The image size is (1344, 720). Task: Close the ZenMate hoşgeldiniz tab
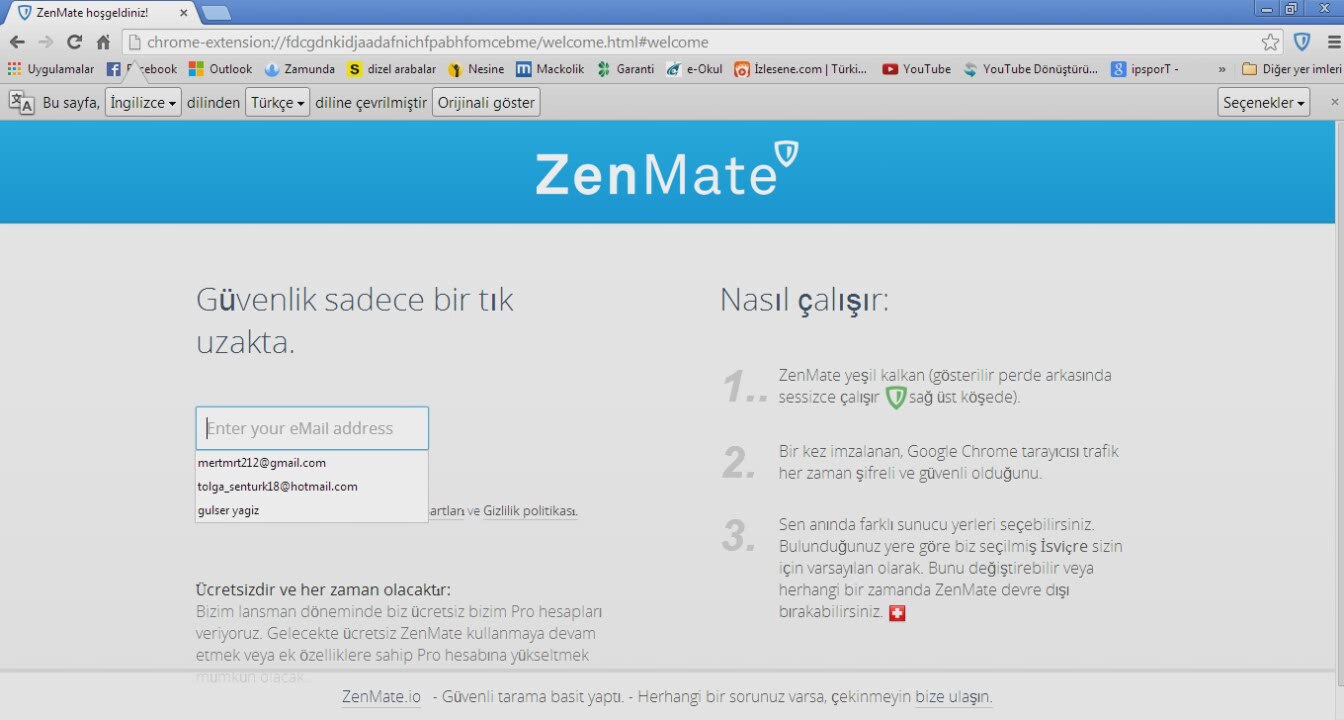tap(182, 12)
